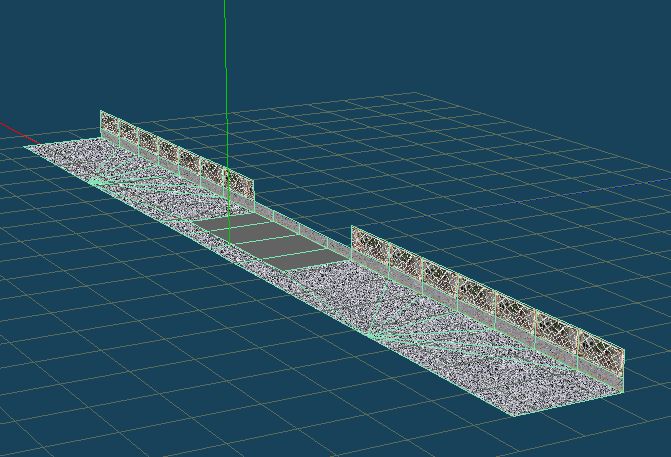Pick the middle panel of the right fence
The height and width of the screenshot is (457, 671).
pos(477,298)
